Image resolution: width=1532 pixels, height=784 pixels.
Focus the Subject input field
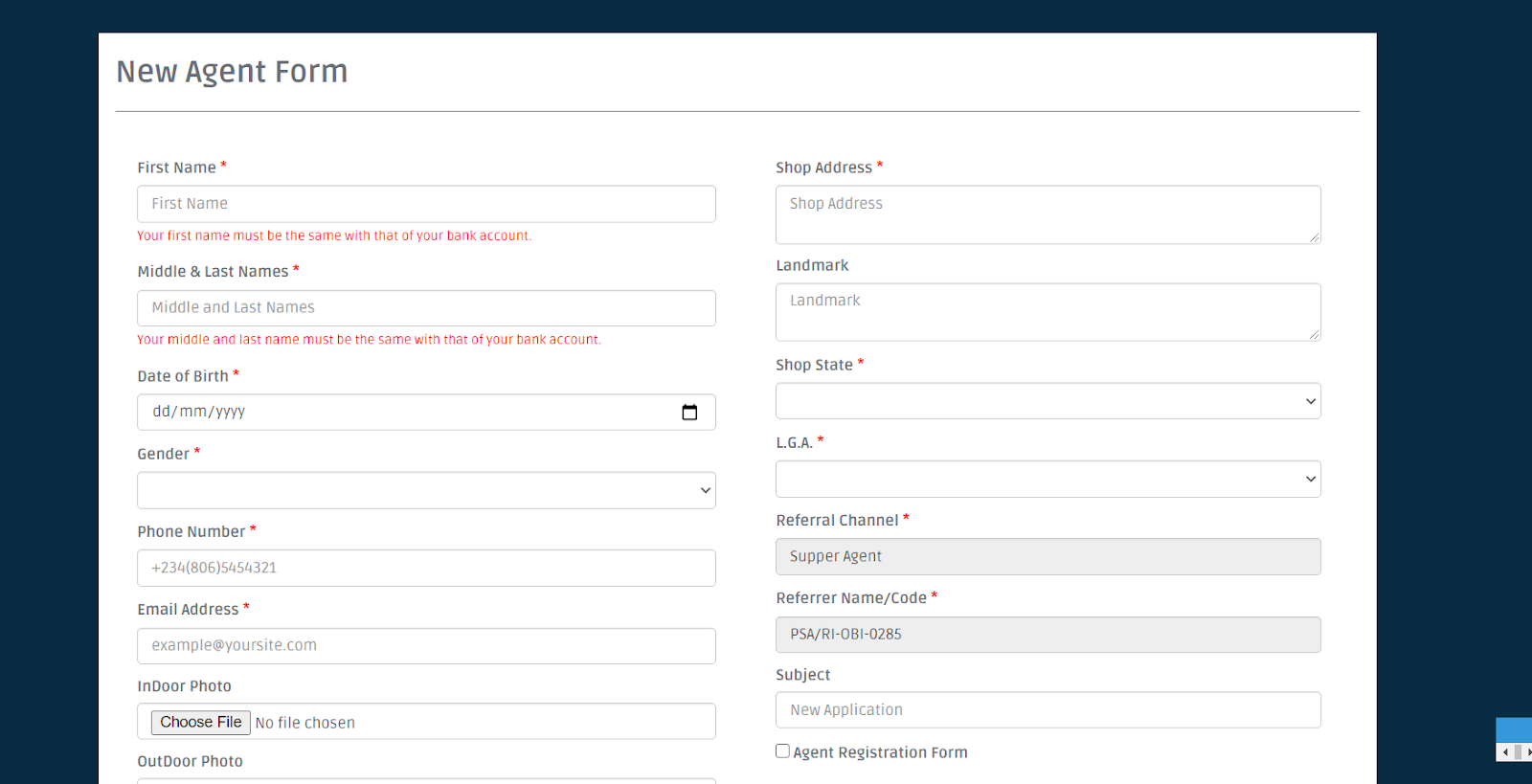click(x=1048, y=710)
